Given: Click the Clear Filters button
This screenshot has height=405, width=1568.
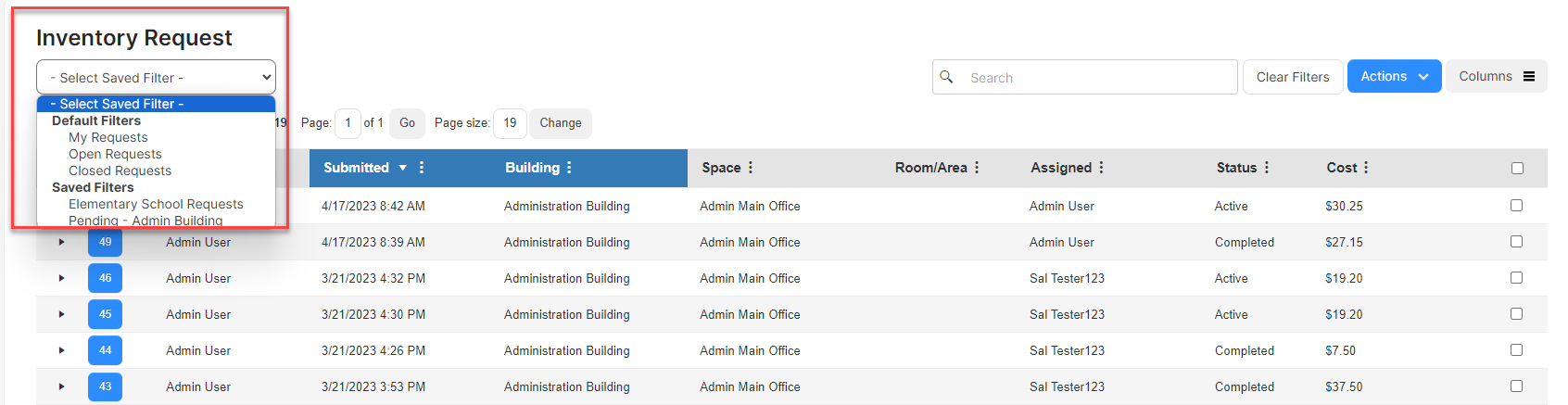Looking at the screenshot, I should click(x=1292, y=77).
